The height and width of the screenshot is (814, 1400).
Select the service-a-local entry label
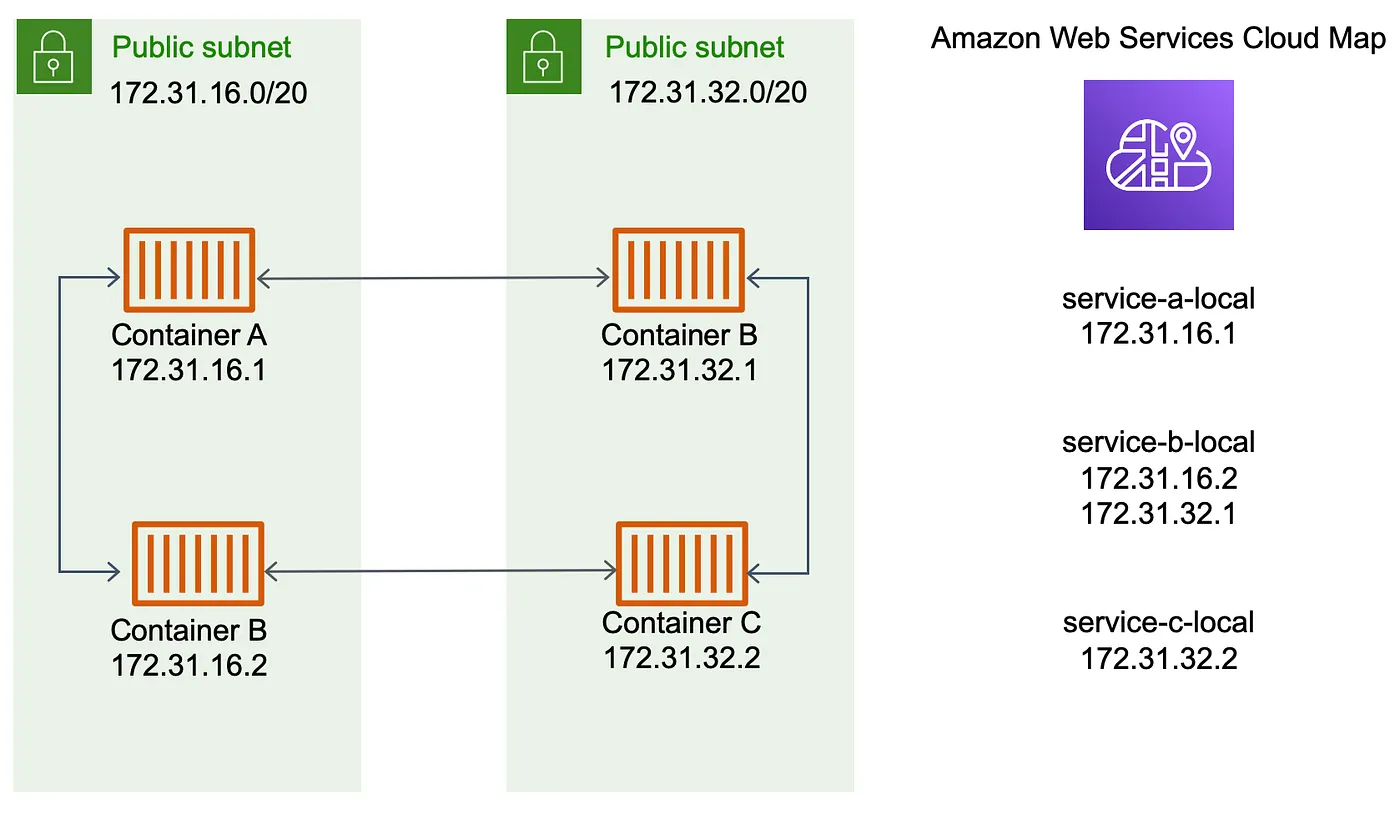click(1158, 298)
